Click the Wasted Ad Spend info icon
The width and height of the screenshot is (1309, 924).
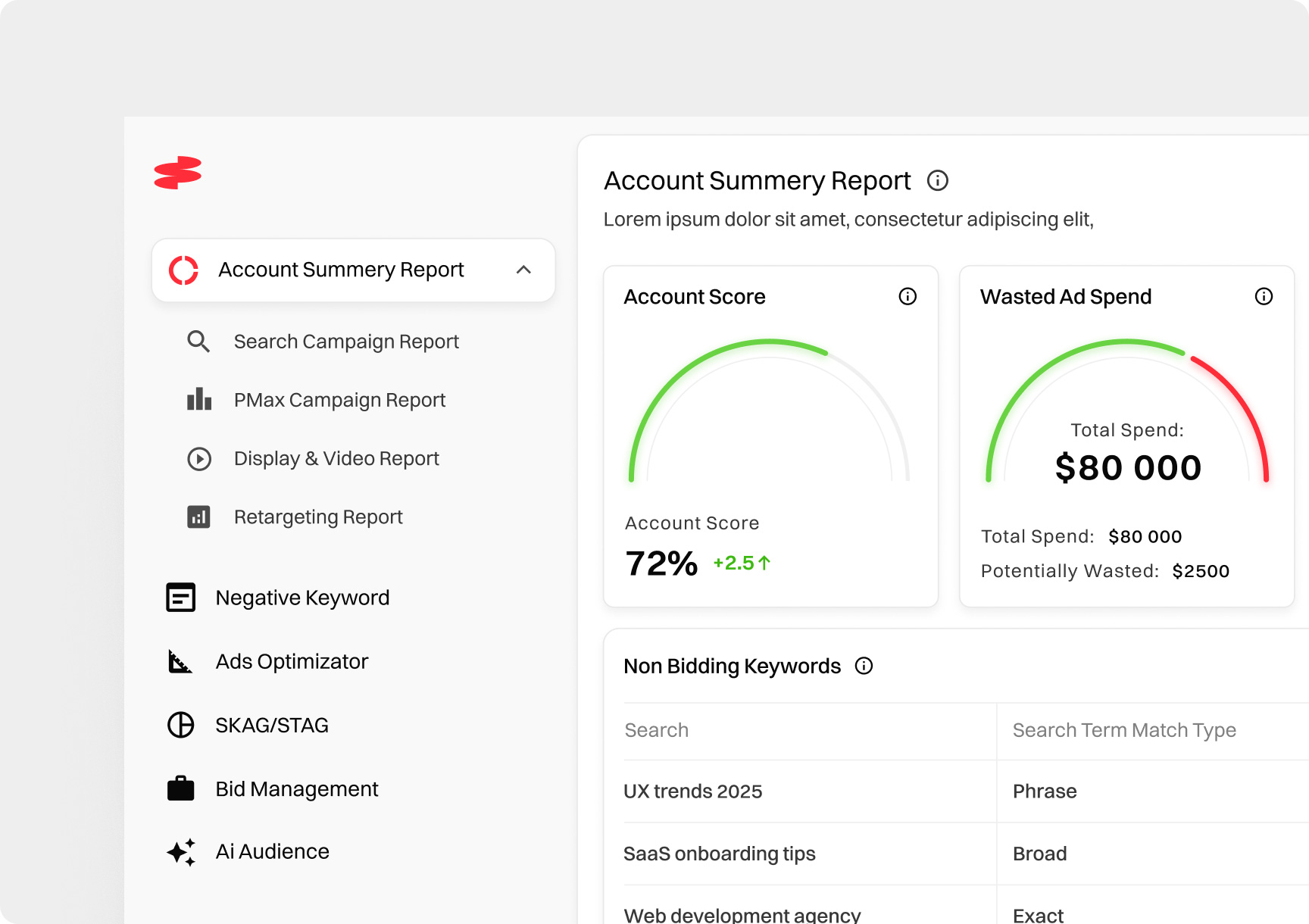1264,296
